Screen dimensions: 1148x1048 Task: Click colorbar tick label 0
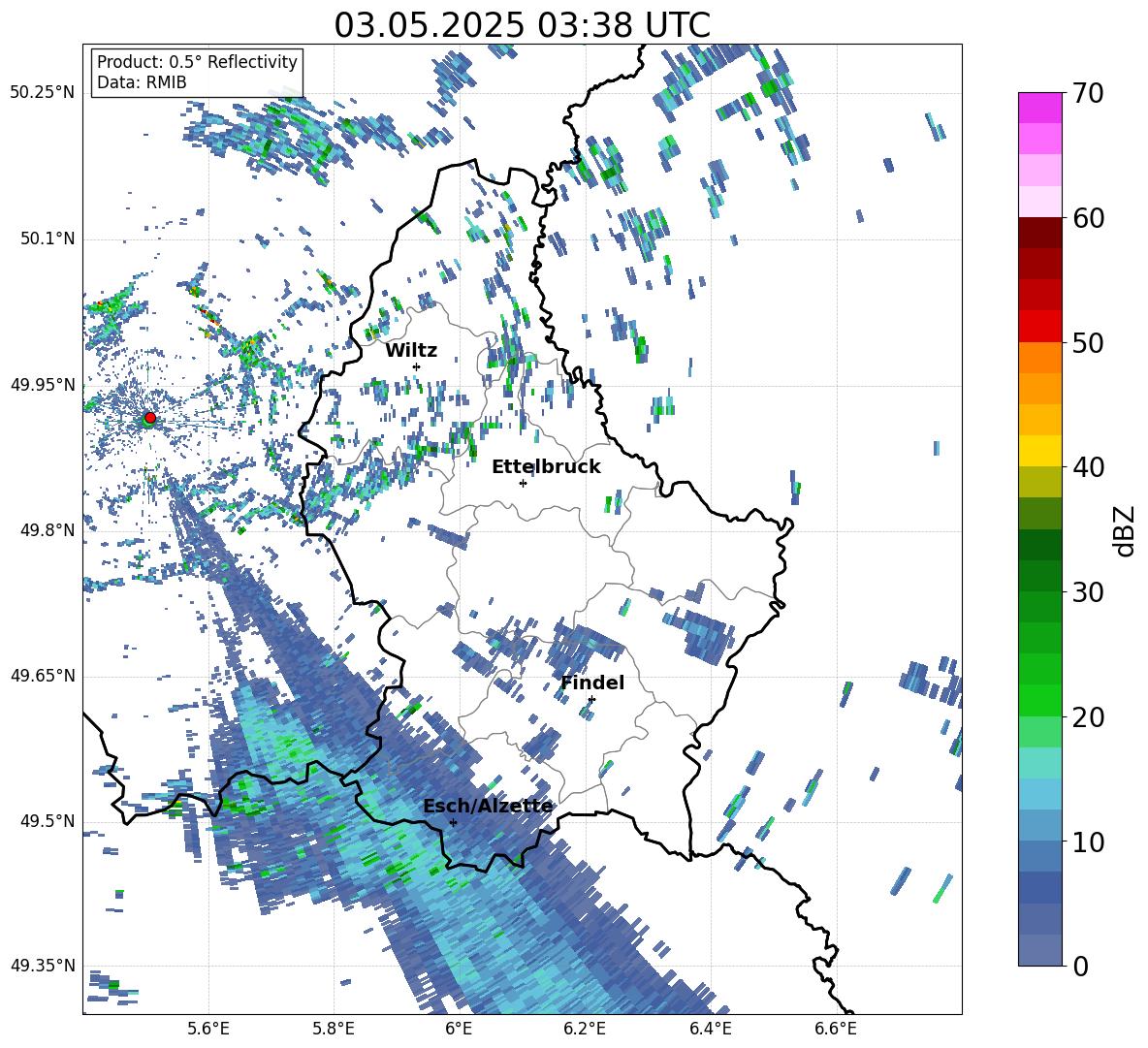[1080, 966]
